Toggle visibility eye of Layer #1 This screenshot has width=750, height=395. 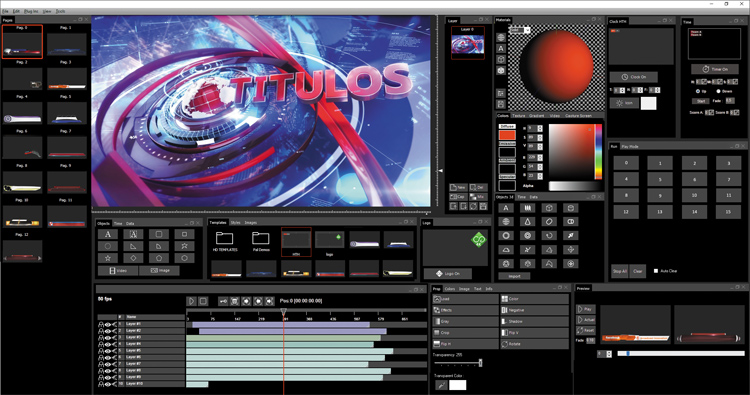pyautogui.click(x=107, y=324)
